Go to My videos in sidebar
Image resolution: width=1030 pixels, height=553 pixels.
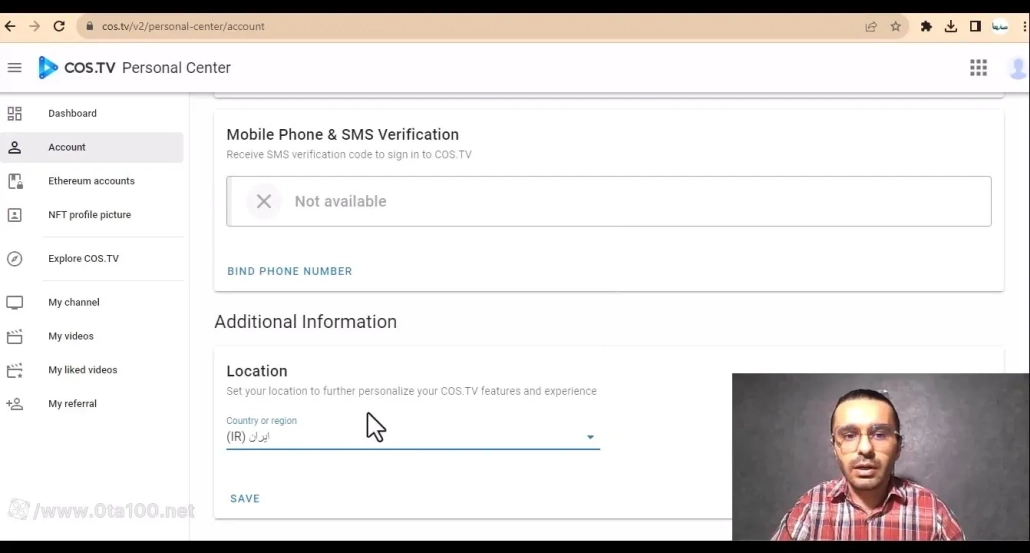(71, 337)
